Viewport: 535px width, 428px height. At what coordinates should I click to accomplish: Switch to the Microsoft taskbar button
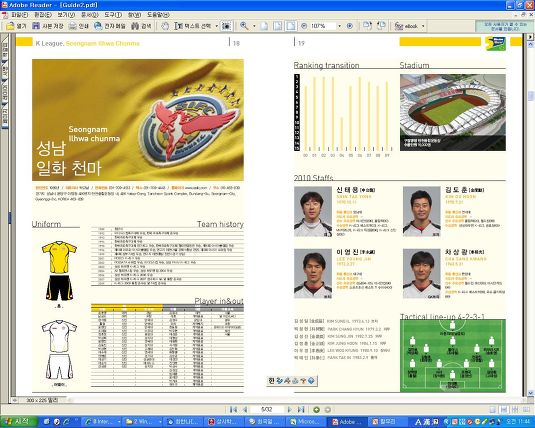pyautogui.click(x=306, y=422)
